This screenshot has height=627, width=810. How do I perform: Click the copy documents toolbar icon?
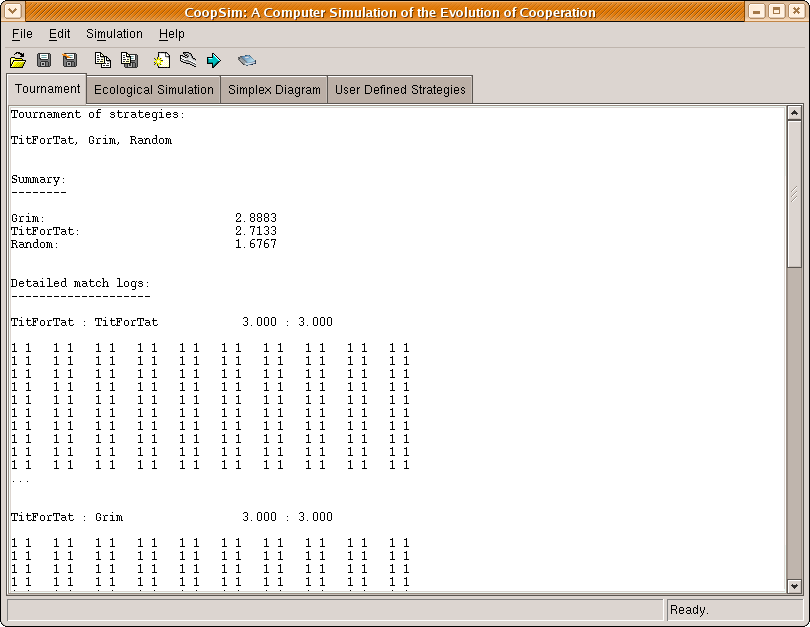tap(102, 60)
